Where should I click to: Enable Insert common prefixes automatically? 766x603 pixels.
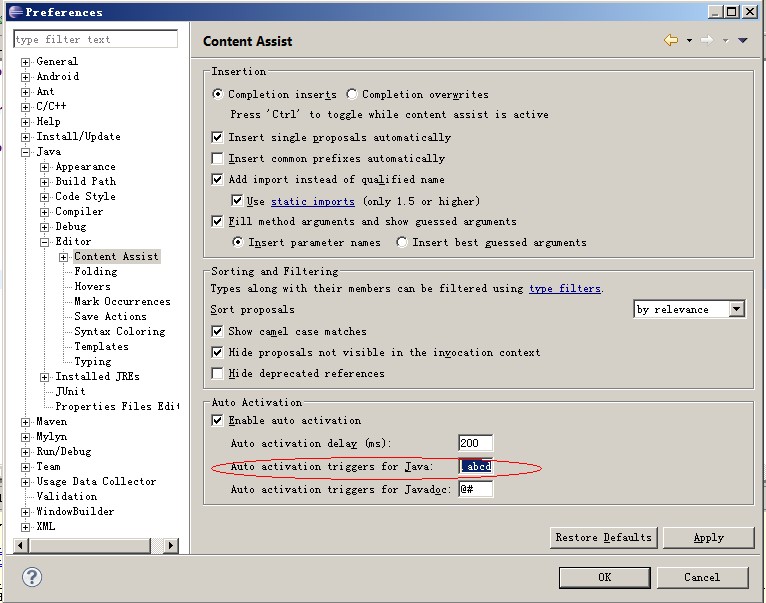(x=217, y=158)
